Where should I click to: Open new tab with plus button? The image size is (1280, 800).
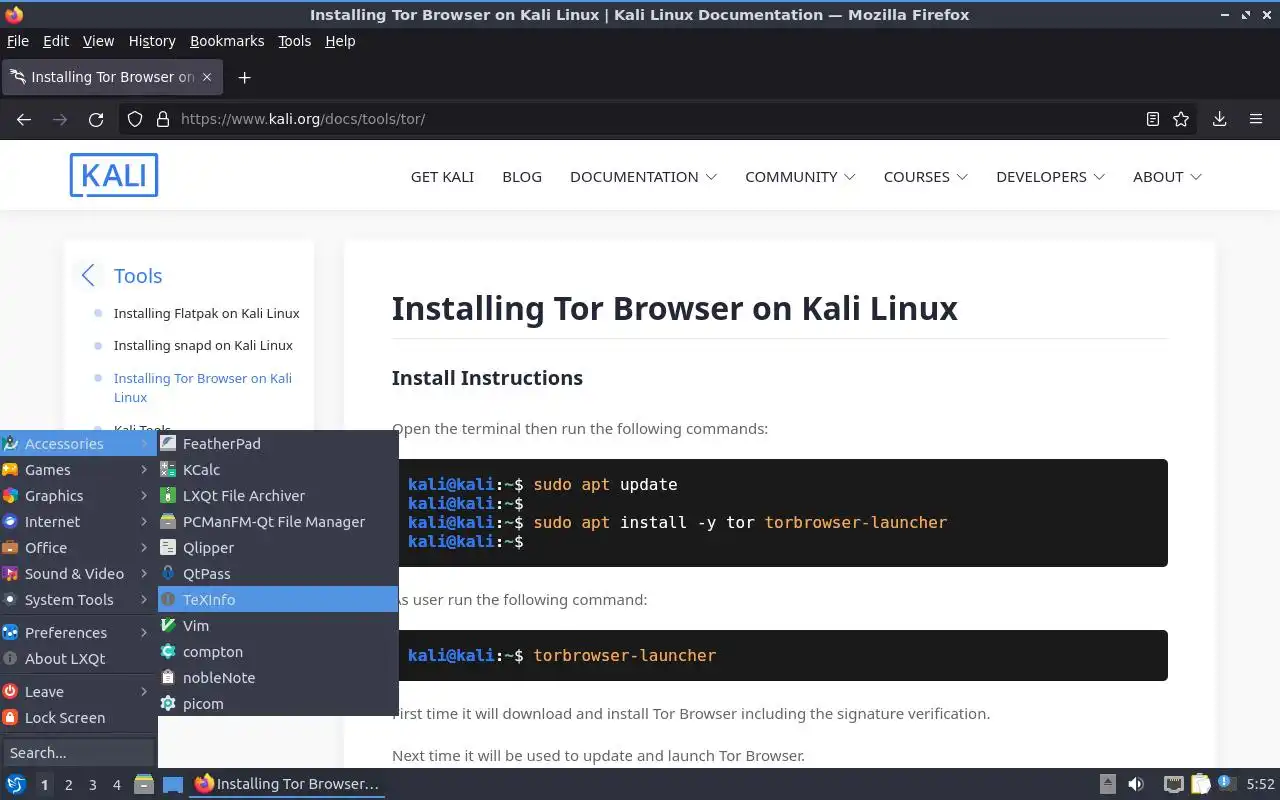[244, 77]
